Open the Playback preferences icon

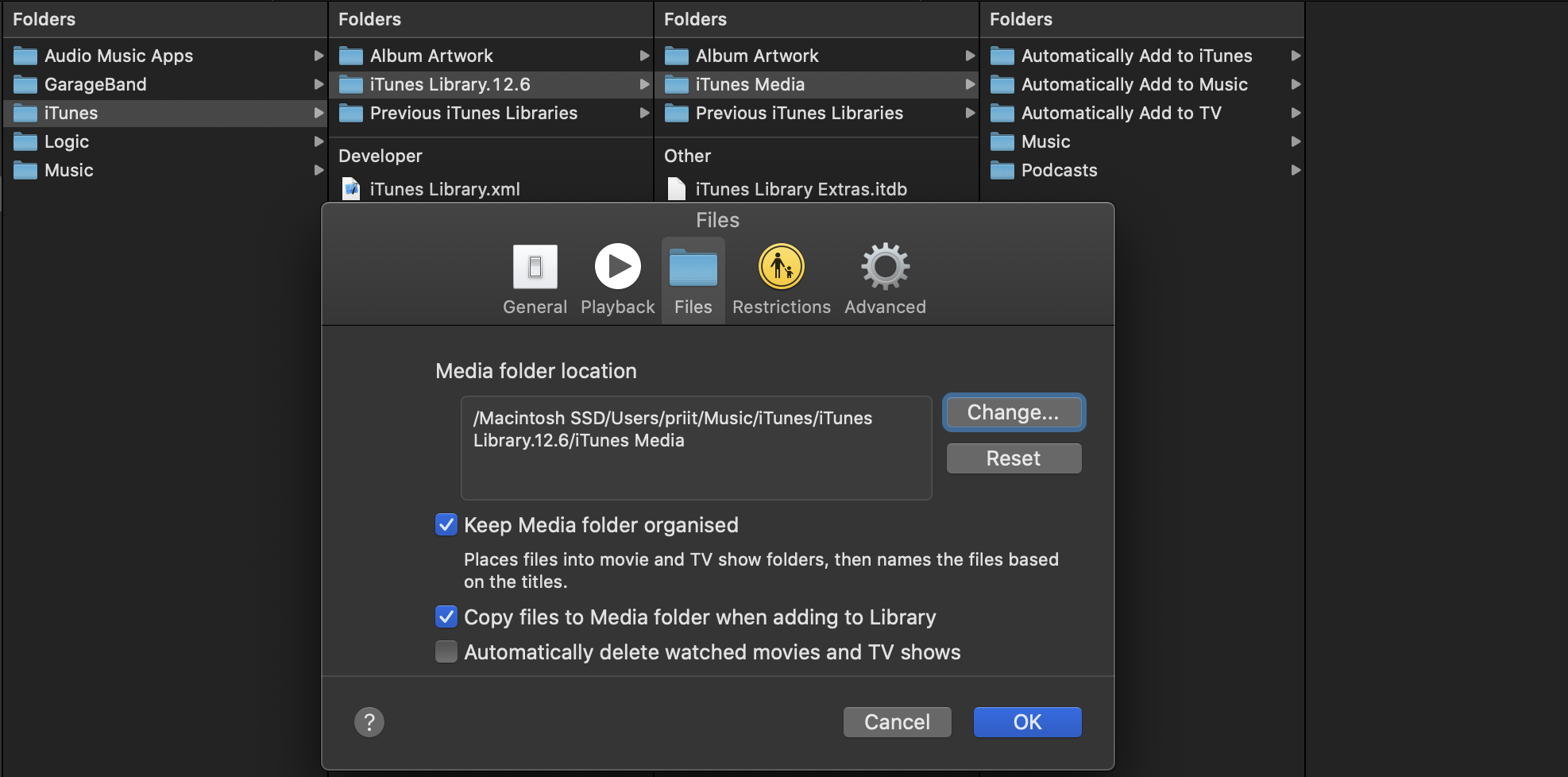coord(618,266)
